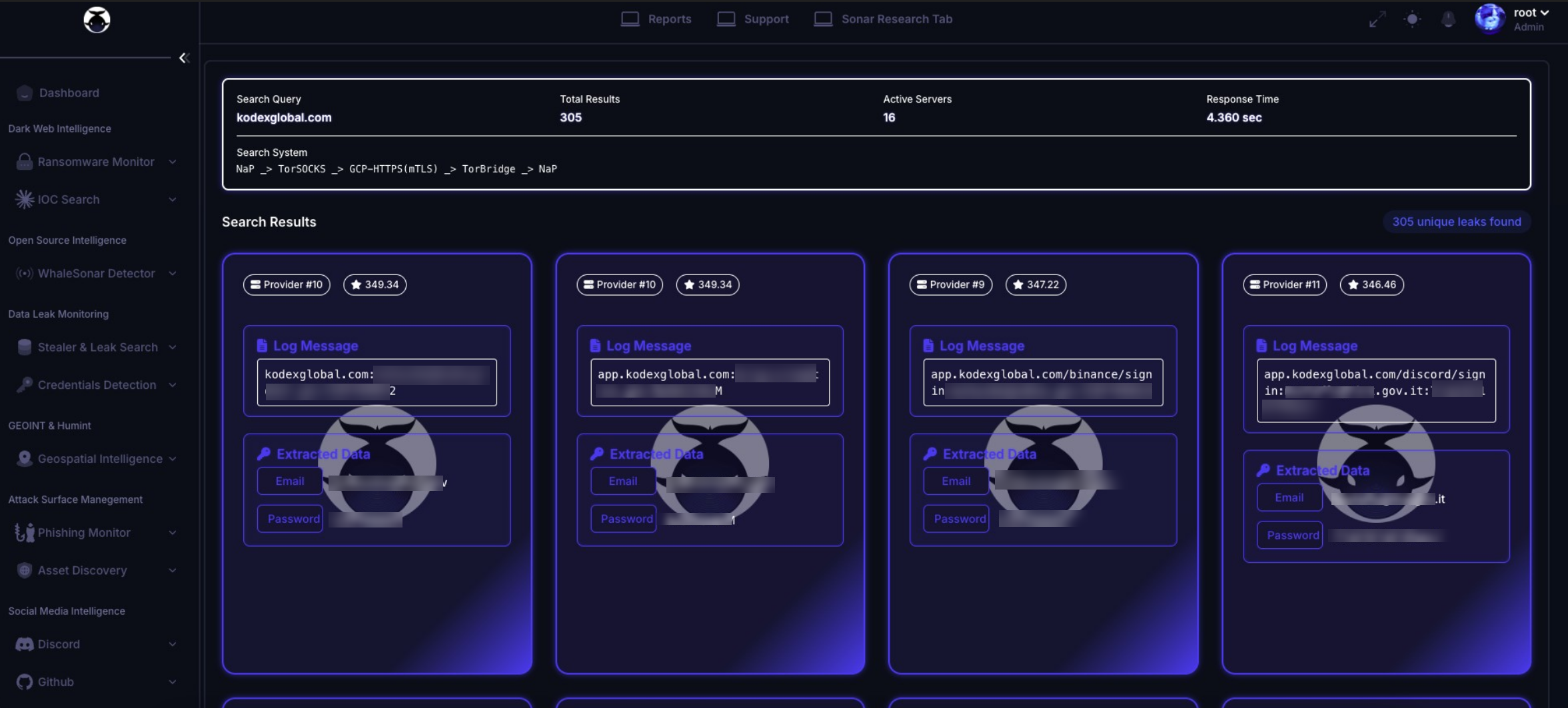The width and height of the screenshot is (1568, 708).
Task: Expand the IOC Search submenu chevron
Action: pos(173,199)
